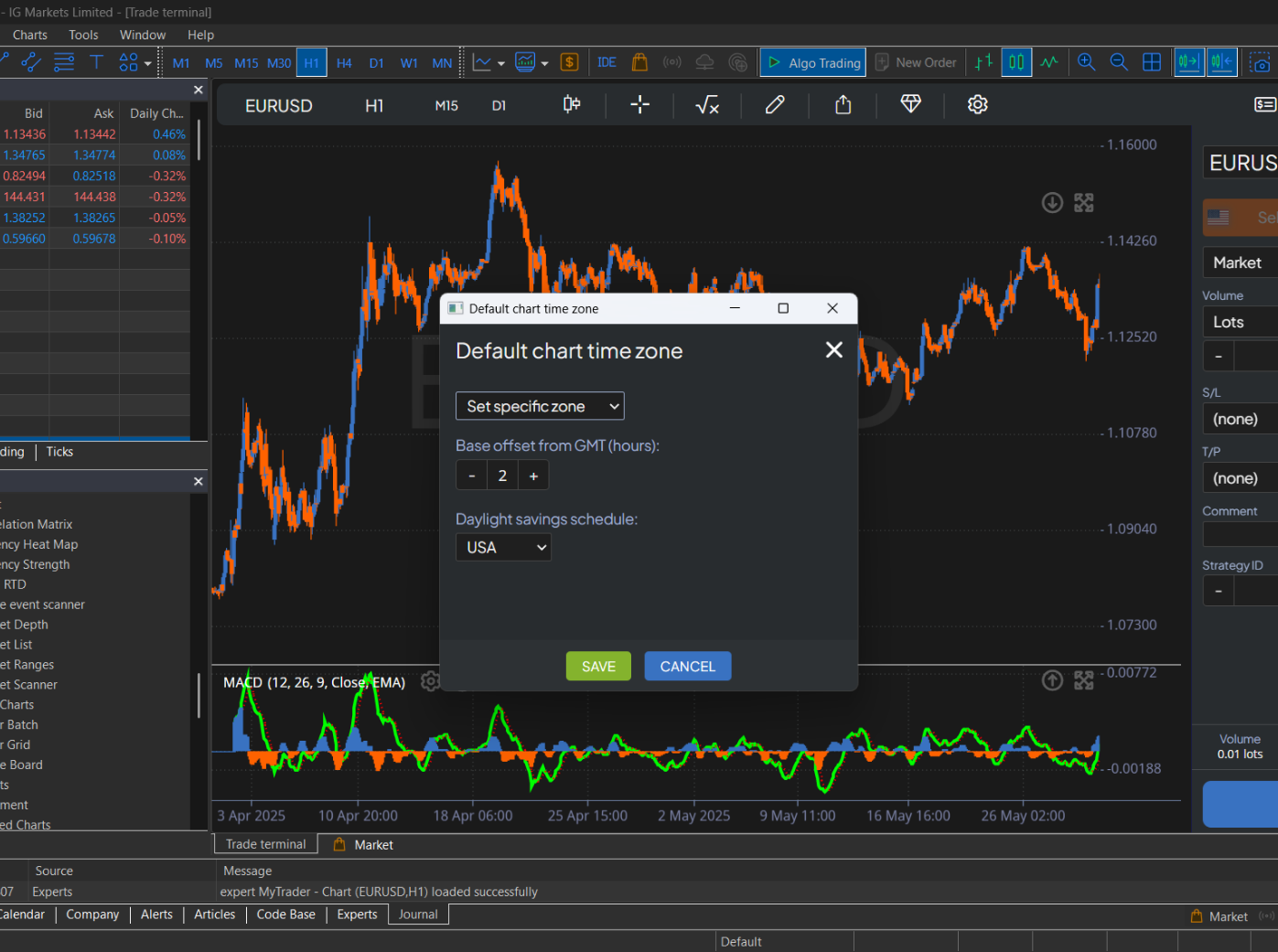The image size is (1278, 952).
Task: Open the Market order type dropdown
Action: (x=1239, y=262)
